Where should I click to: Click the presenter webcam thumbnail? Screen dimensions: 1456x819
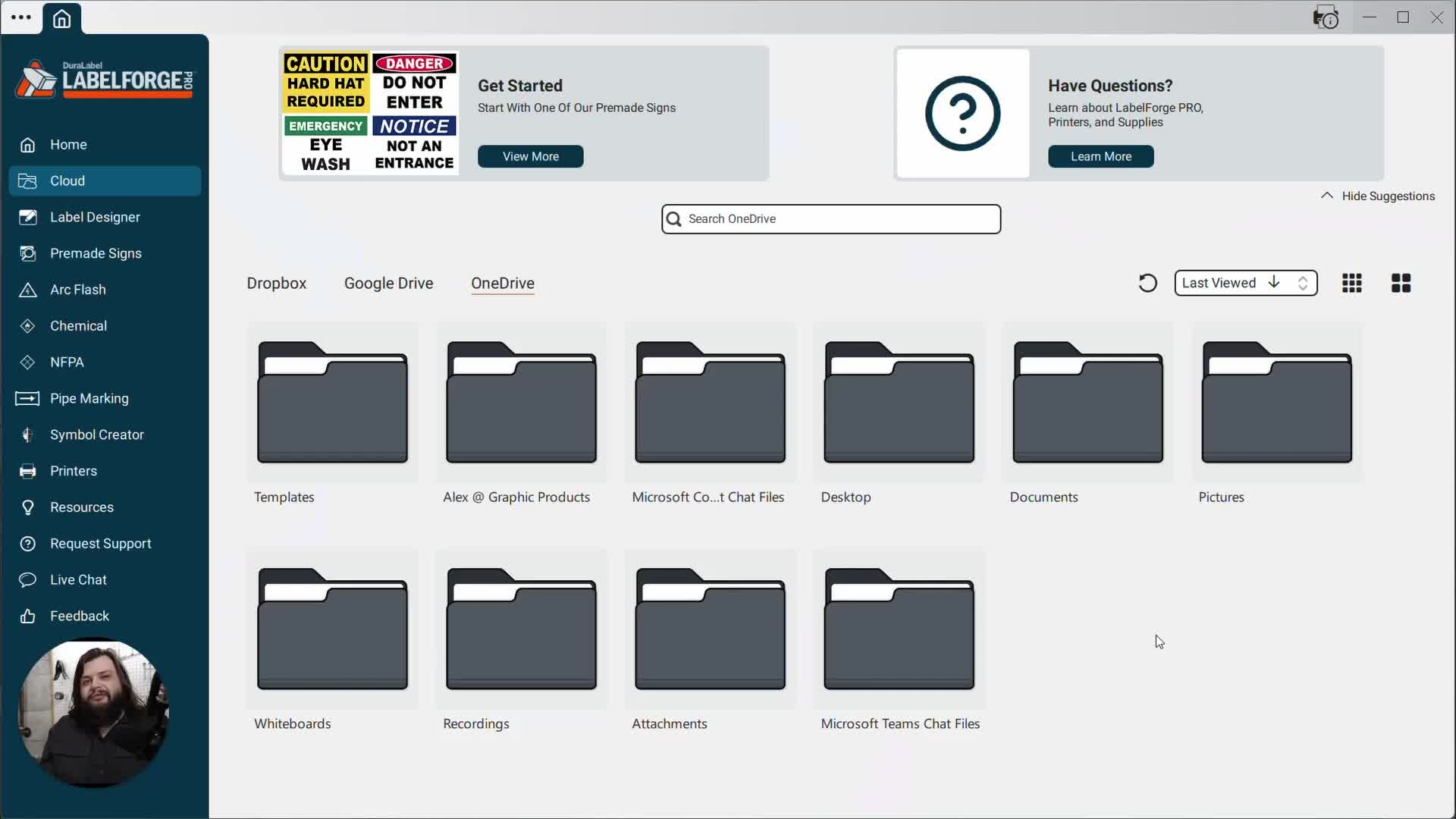[93, 714]
